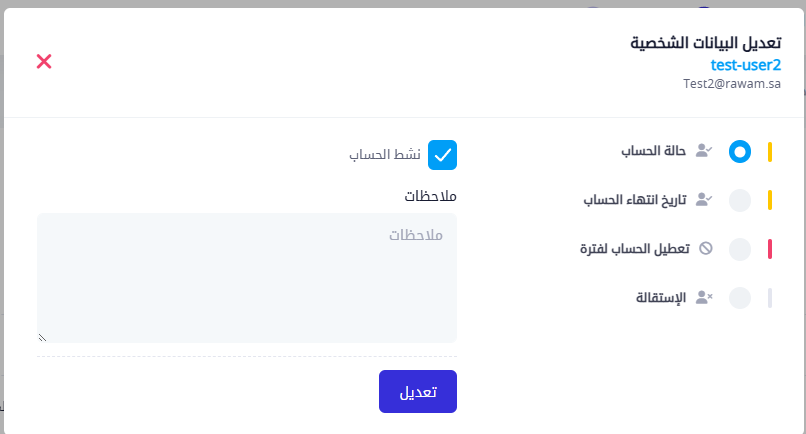Focus the ملاحظات notes text area
This screenshot has height=434, width=806.
pos(247,278)
